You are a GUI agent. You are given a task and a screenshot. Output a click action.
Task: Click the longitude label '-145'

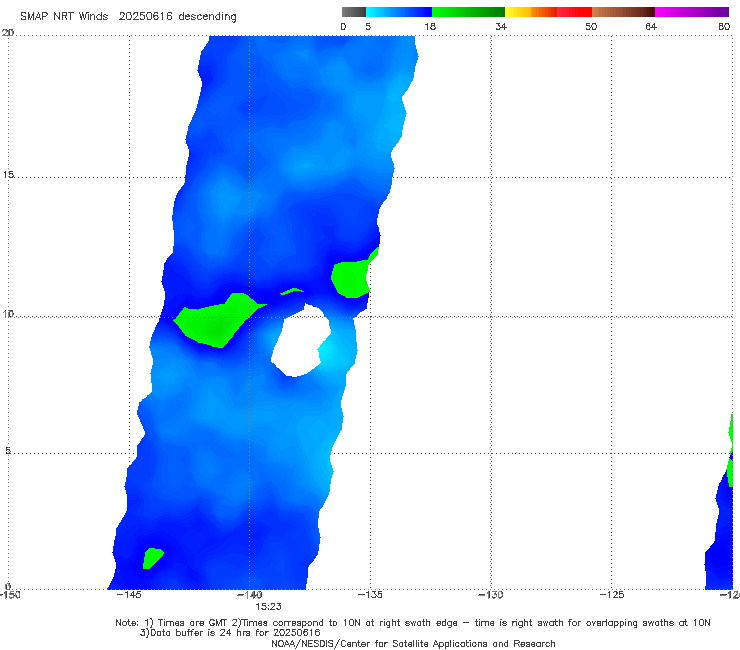129,595
